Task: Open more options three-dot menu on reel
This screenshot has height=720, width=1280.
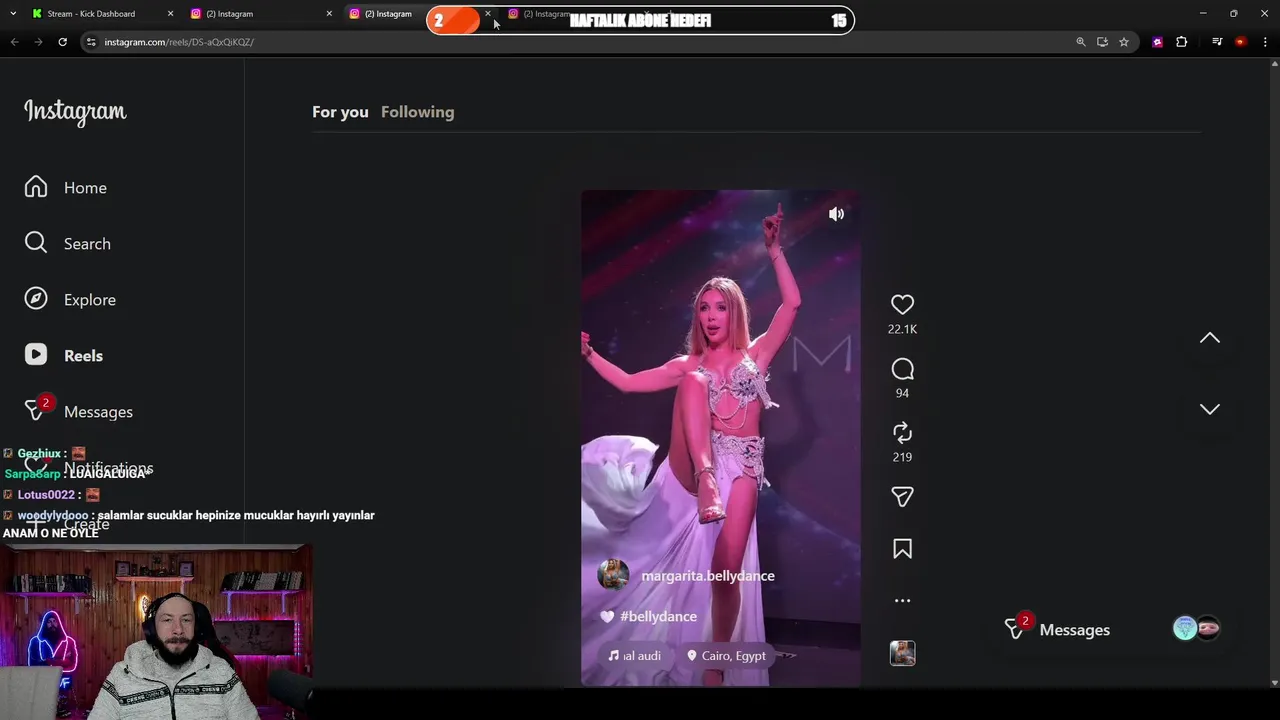Action: pyautogui.click(x=902, y=601)
